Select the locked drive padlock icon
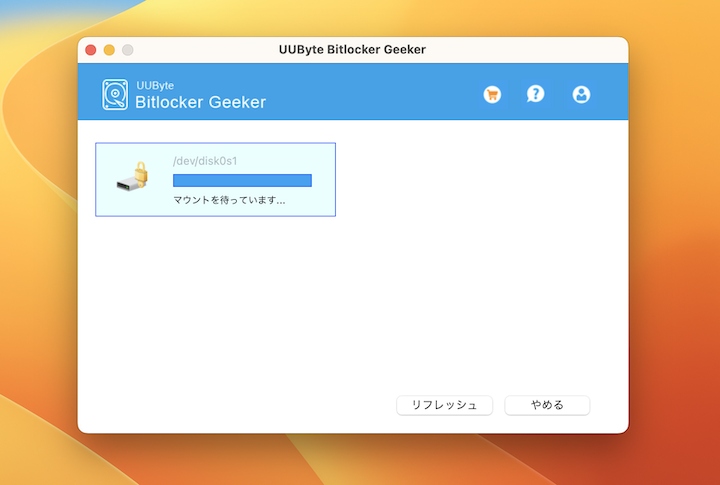720x485 pixels. click(x=132, y=176)
